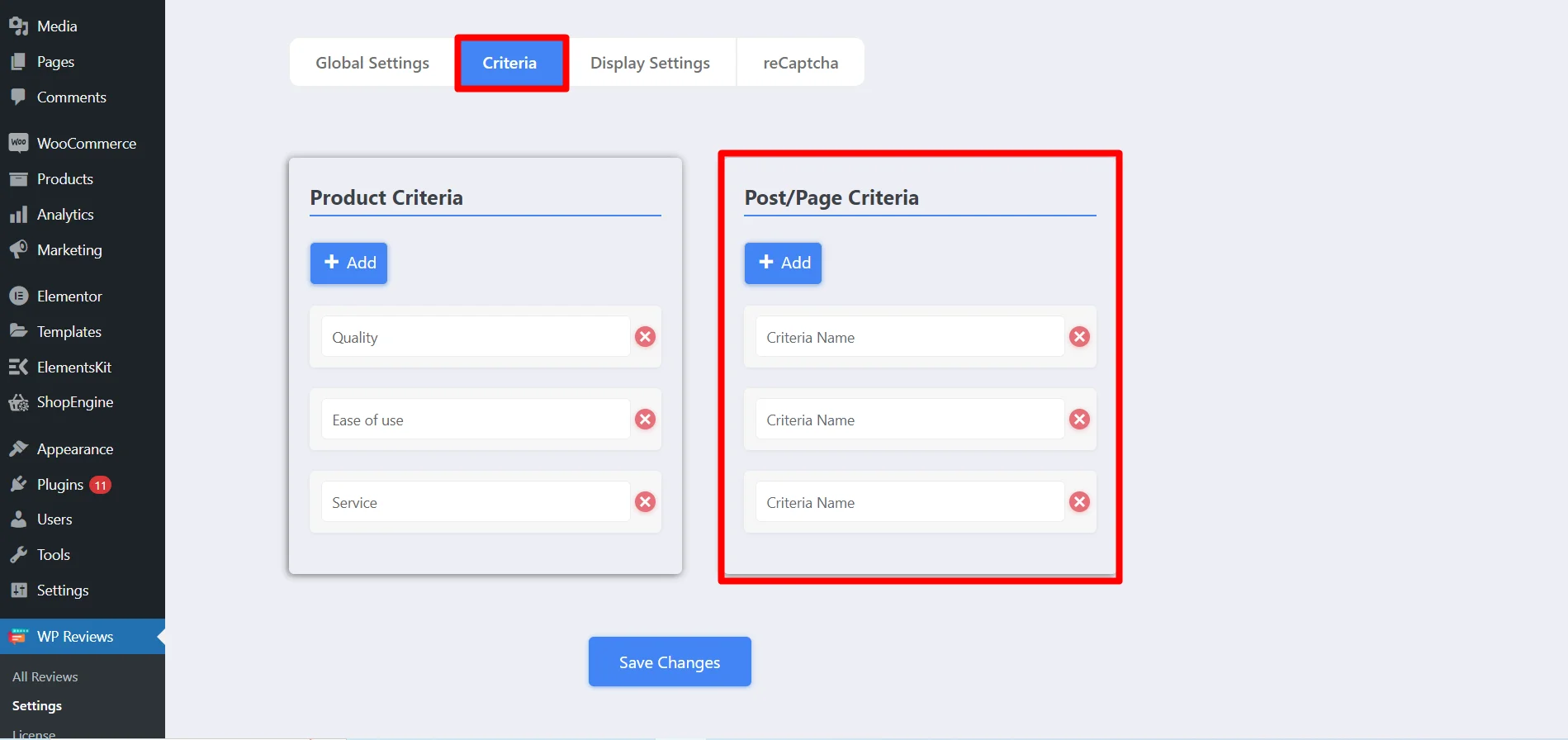Click the WP Reviews menu icon
Screen dimensions: 1568x740
[x=18, y=637]
